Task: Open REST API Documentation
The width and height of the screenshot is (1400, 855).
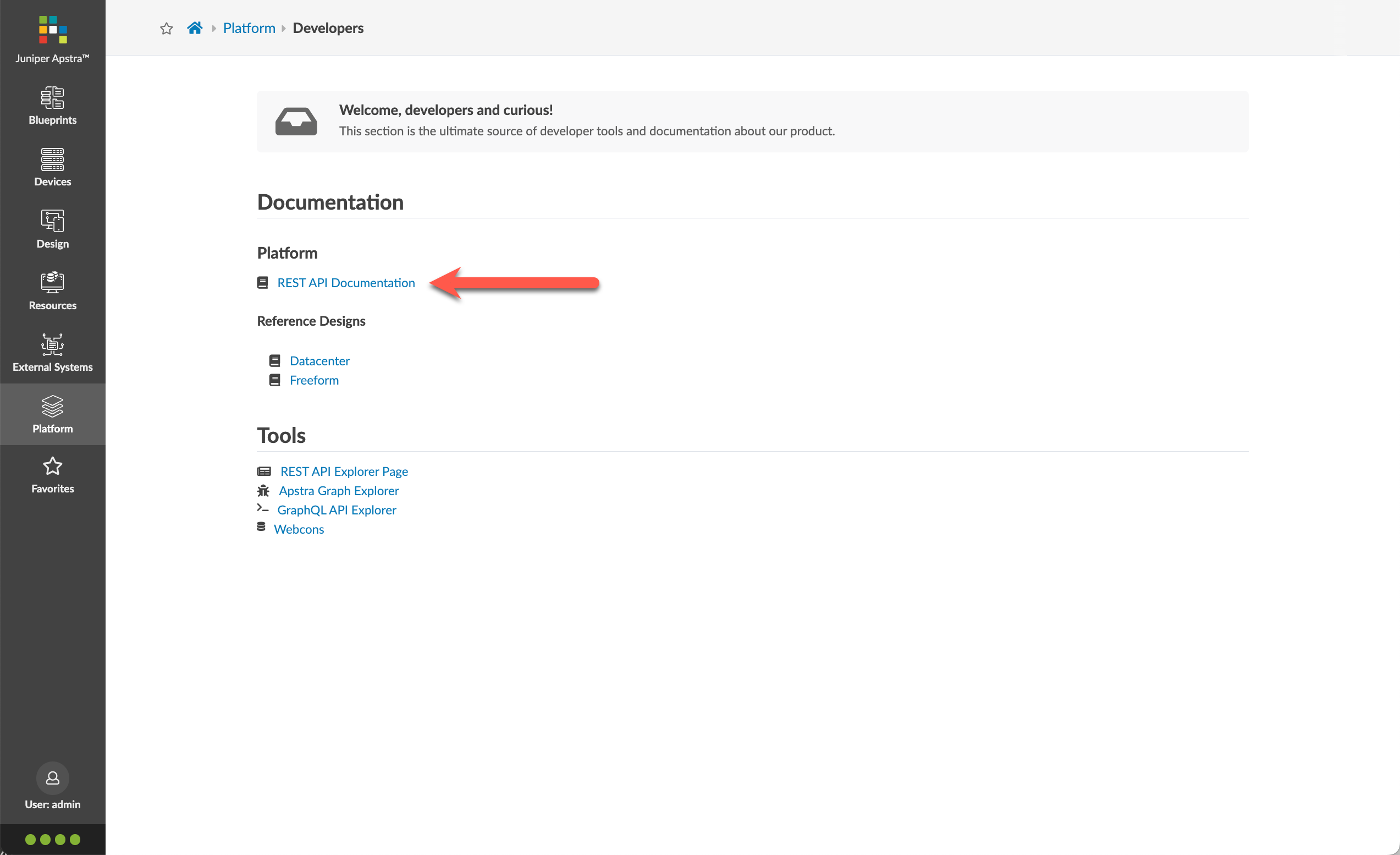Action: pyautogui.click(x=345, y=283)
